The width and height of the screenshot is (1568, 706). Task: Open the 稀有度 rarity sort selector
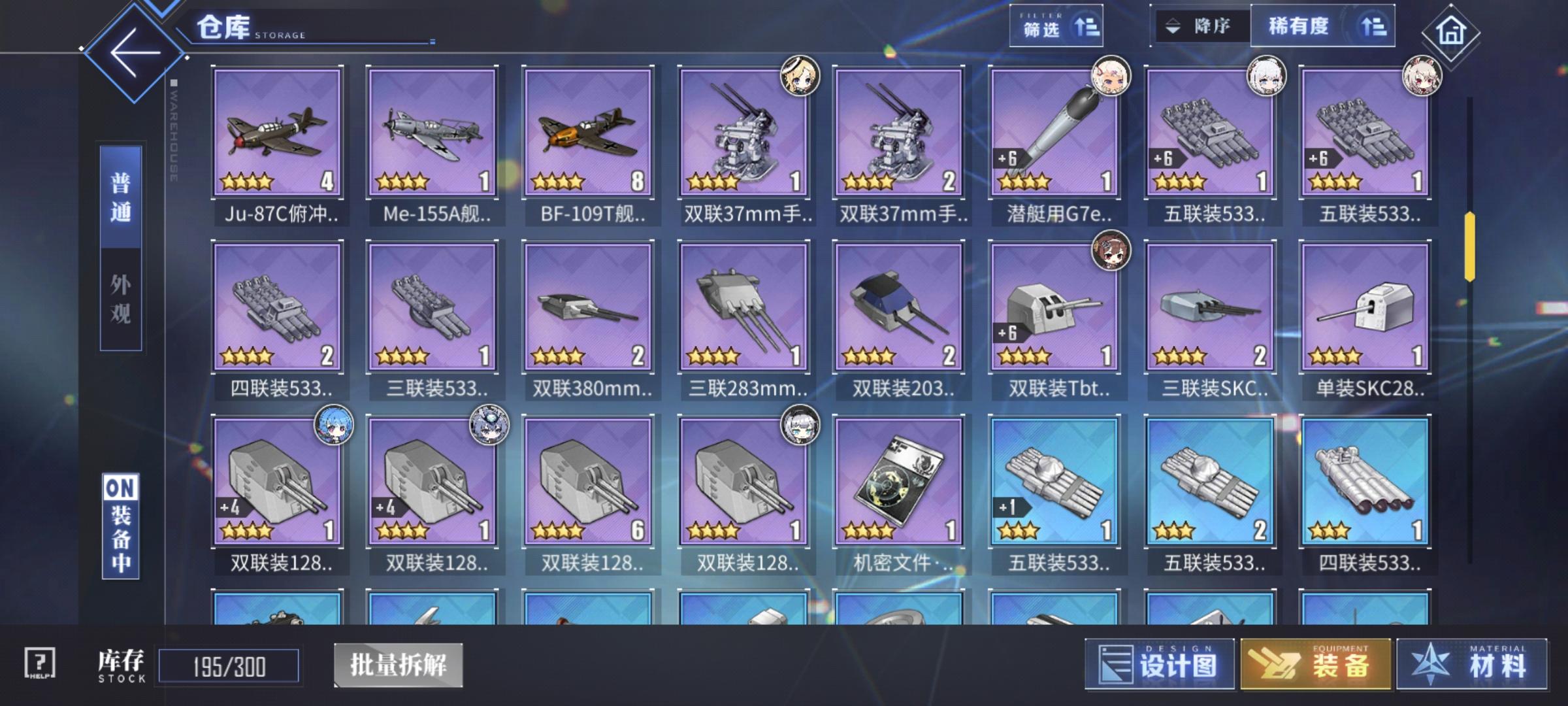tap(1323, 26)
